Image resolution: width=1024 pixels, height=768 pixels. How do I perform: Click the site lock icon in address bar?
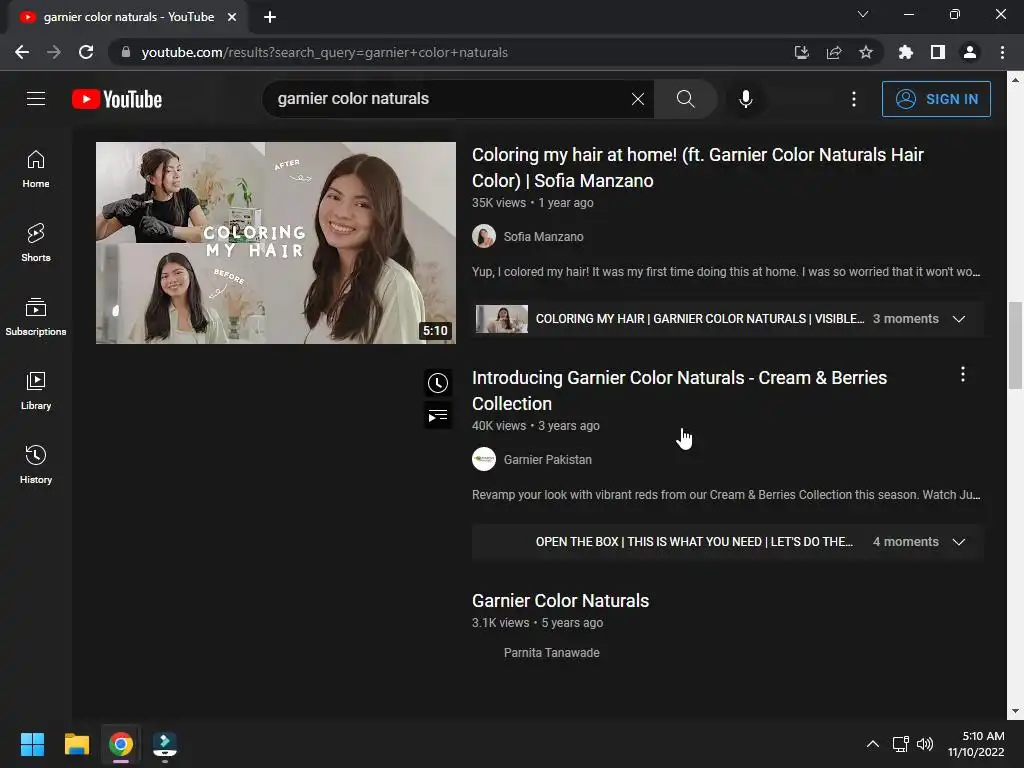tap(126, 52)
